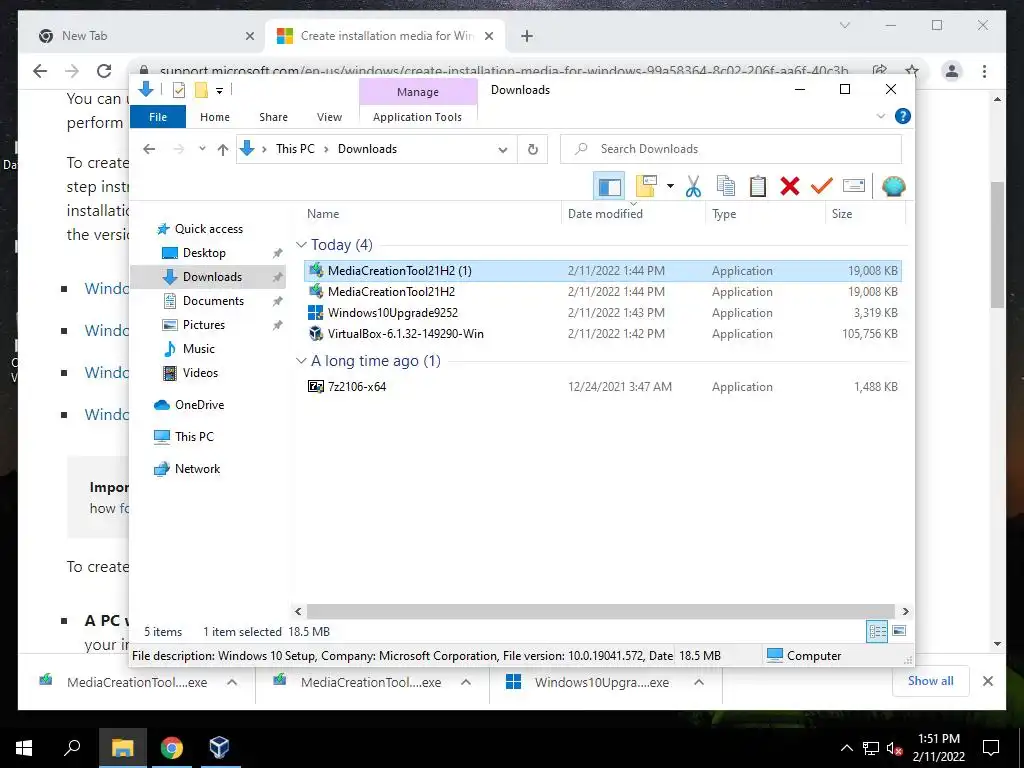Click the Cut scissors icon in Explorer toolbar

point(693,186)
